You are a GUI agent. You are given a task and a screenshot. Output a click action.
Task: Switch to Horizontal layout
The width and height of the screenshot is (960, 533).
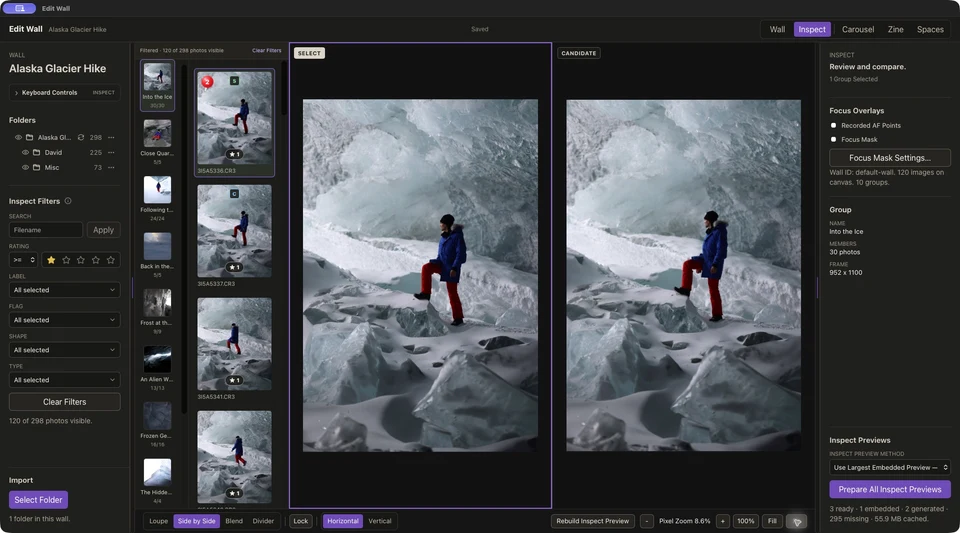pos(343,521)
